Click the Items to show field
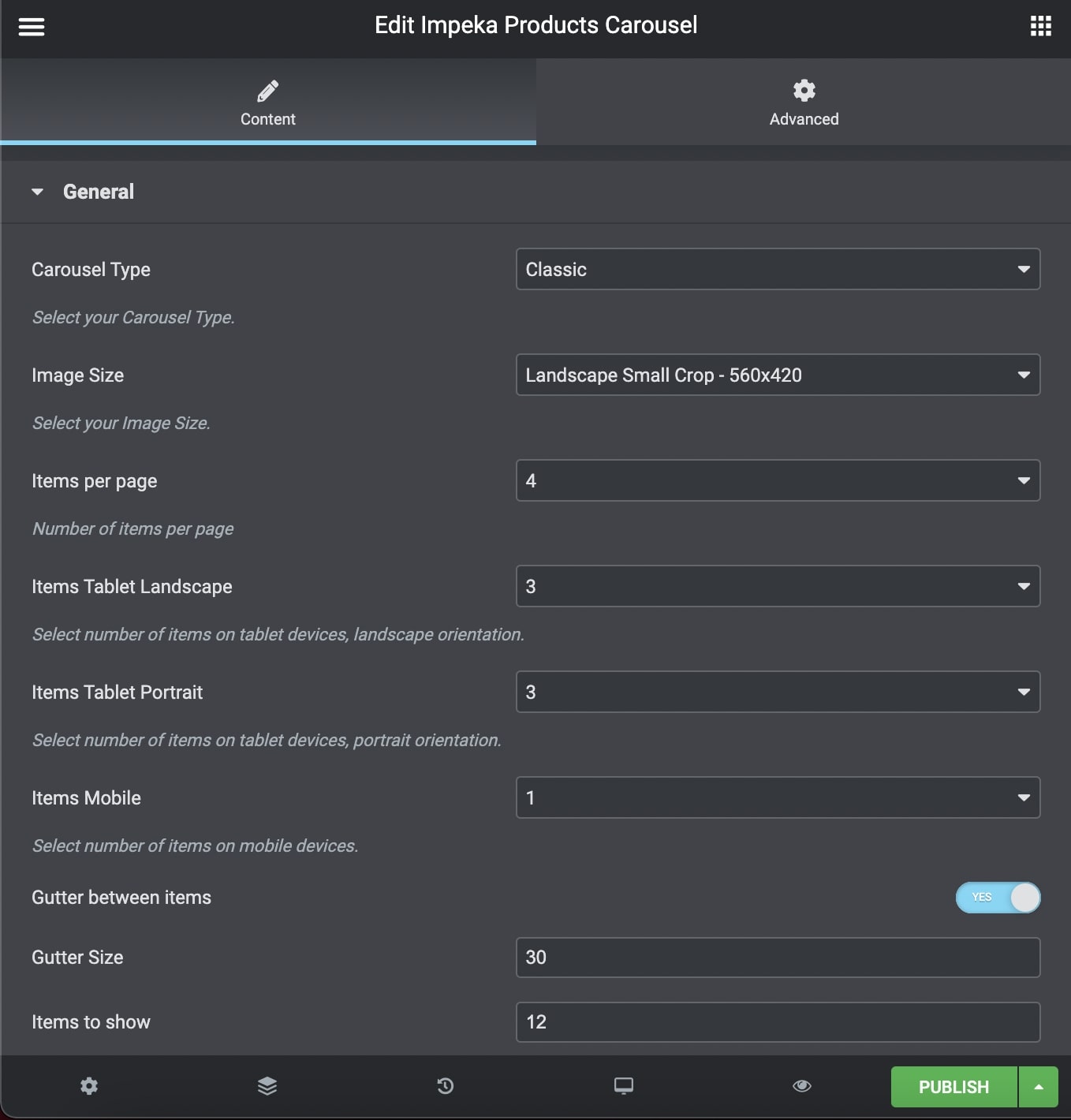 click(x=778, y=1022)
